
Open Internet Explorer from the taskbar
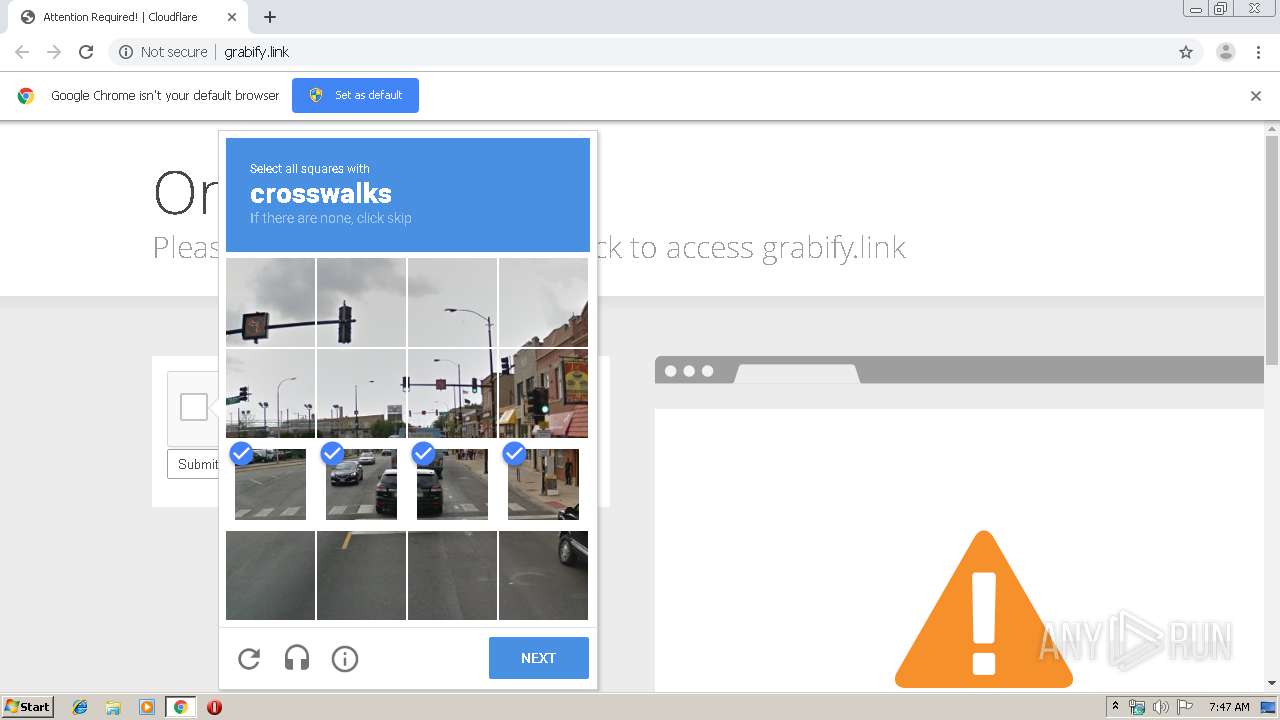coord(80,707)
